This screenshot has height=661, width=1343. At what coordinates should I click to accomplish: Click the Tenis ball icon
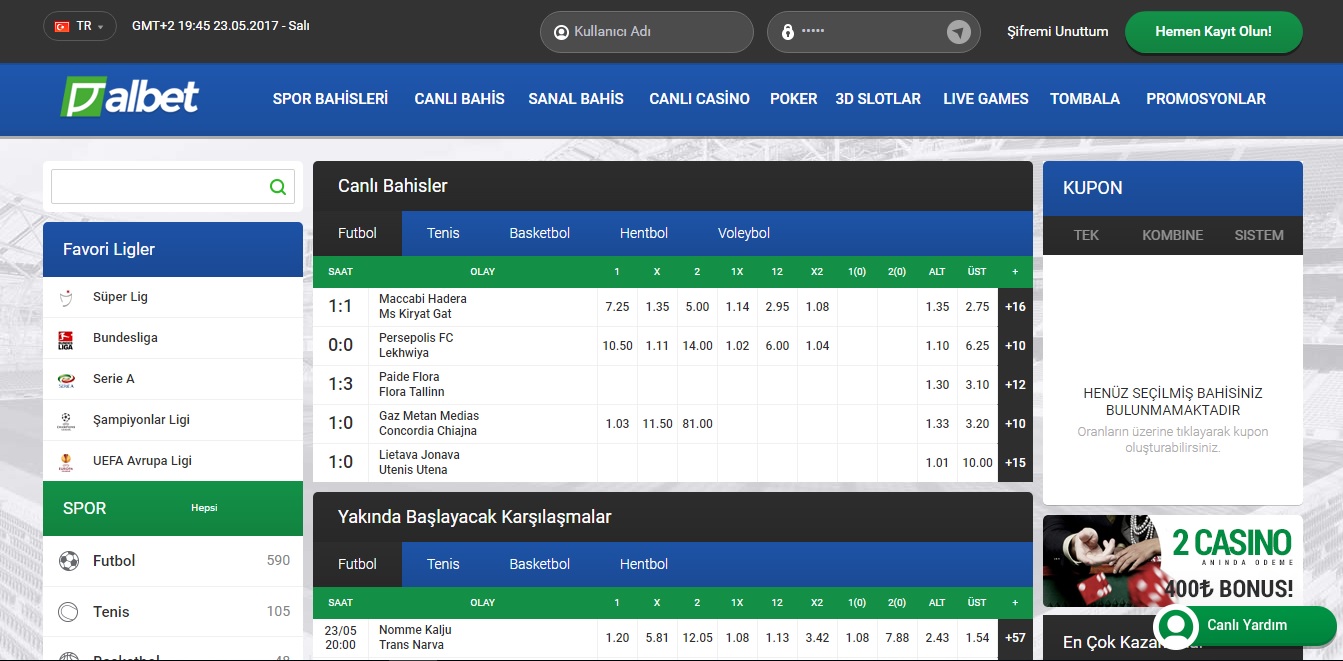pyautogui.click(x=68, y=612)
